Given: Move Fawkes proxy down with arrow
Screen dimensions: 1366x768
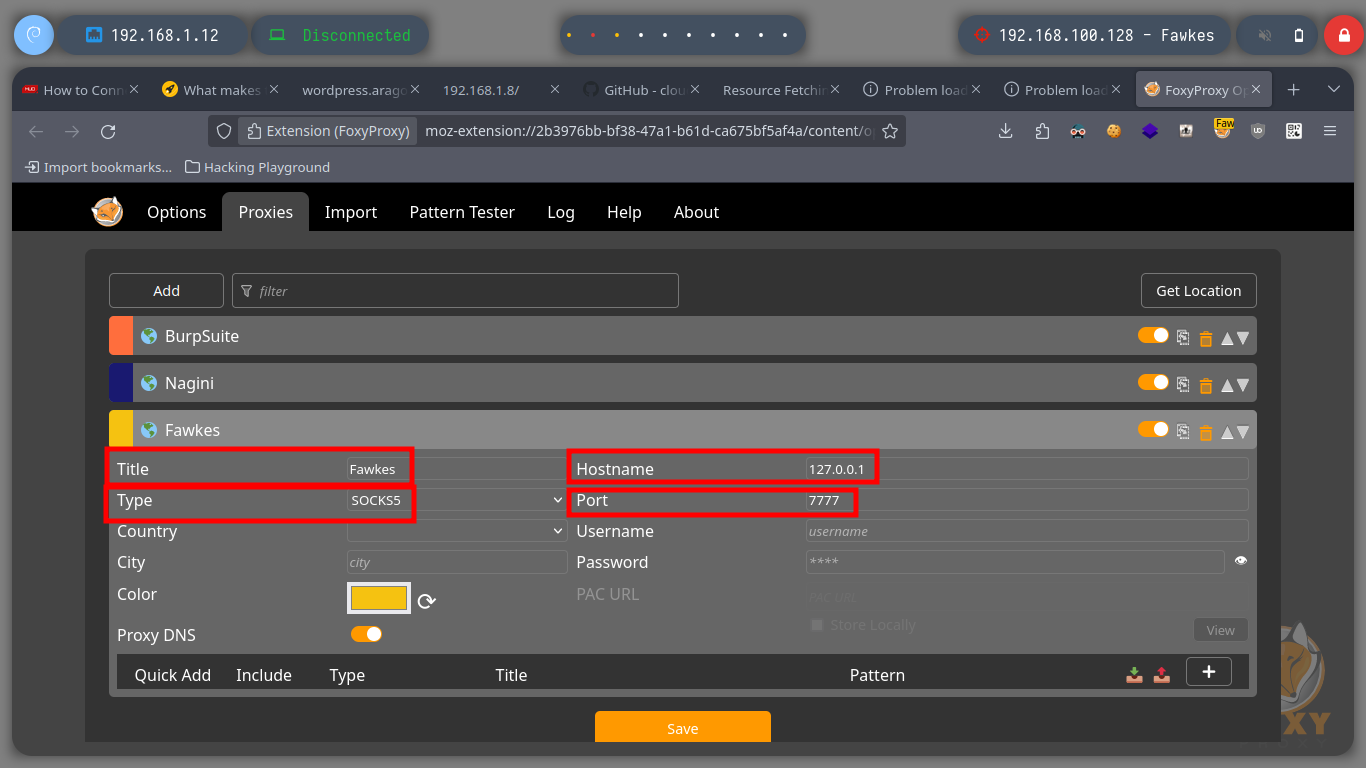Looking at the screenshot, I should click(x=1243, y=433).
